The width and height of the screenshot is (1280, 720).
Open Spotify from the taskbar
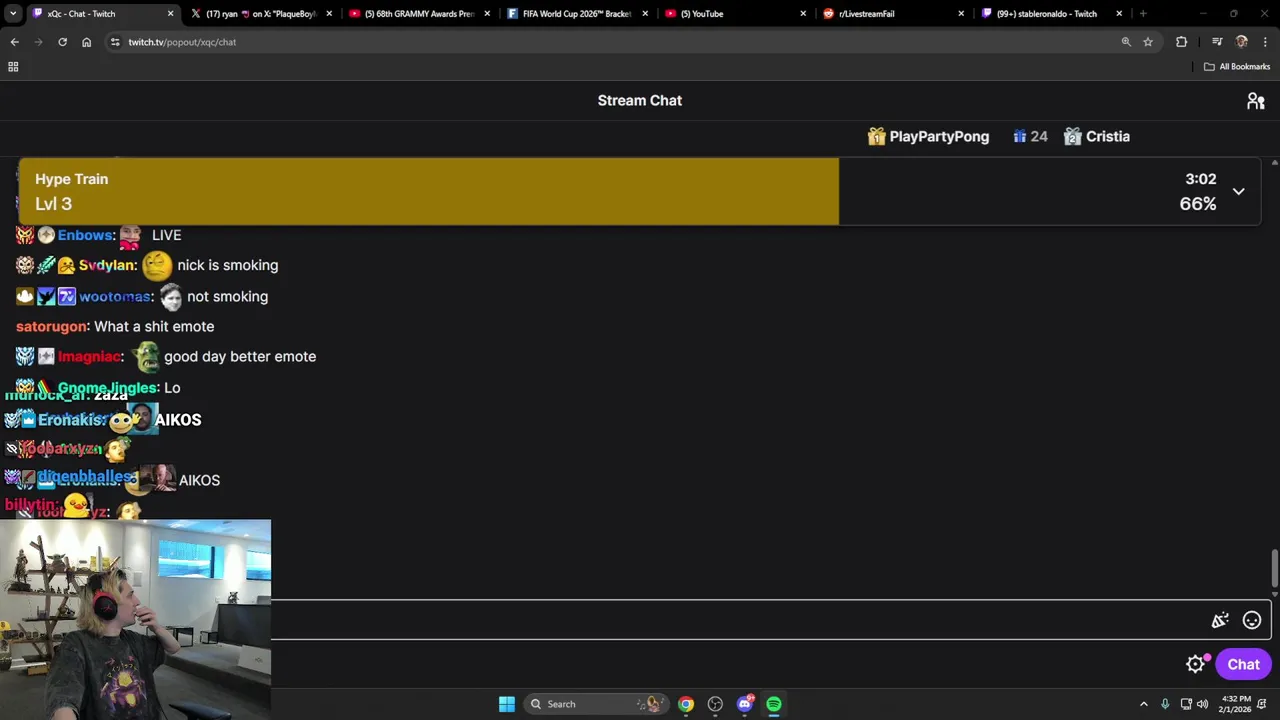point(774,704)
